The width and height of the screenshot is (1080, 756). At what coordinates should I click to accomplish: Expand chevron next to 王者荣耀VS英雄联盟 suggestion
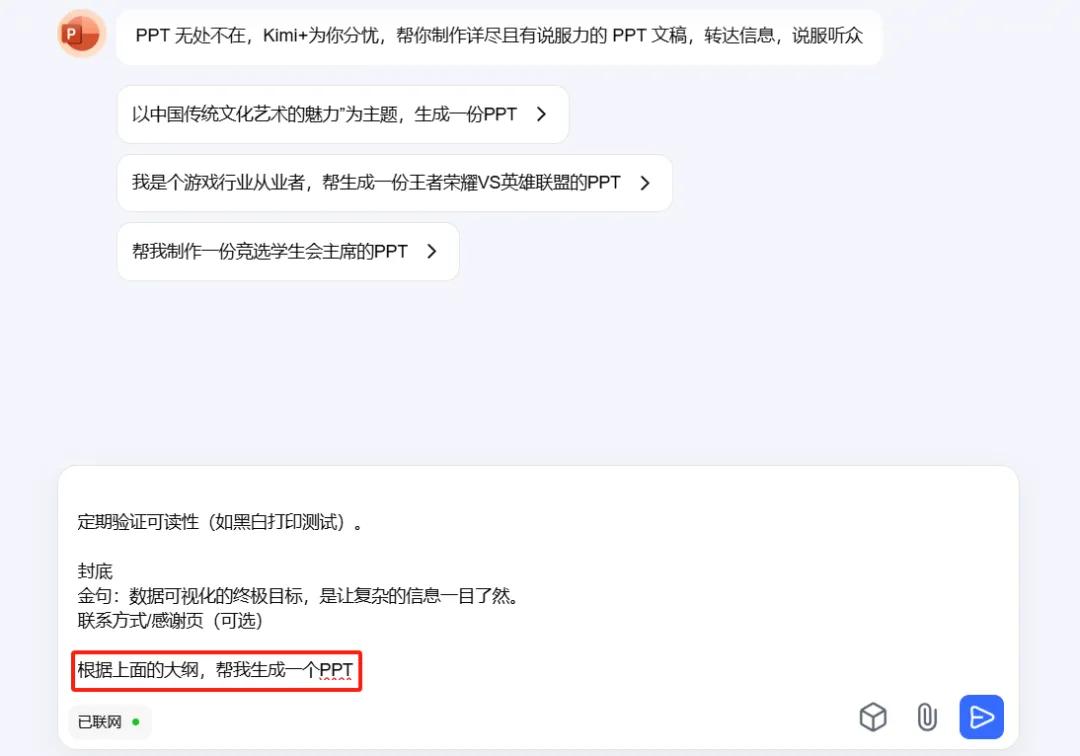645,182
